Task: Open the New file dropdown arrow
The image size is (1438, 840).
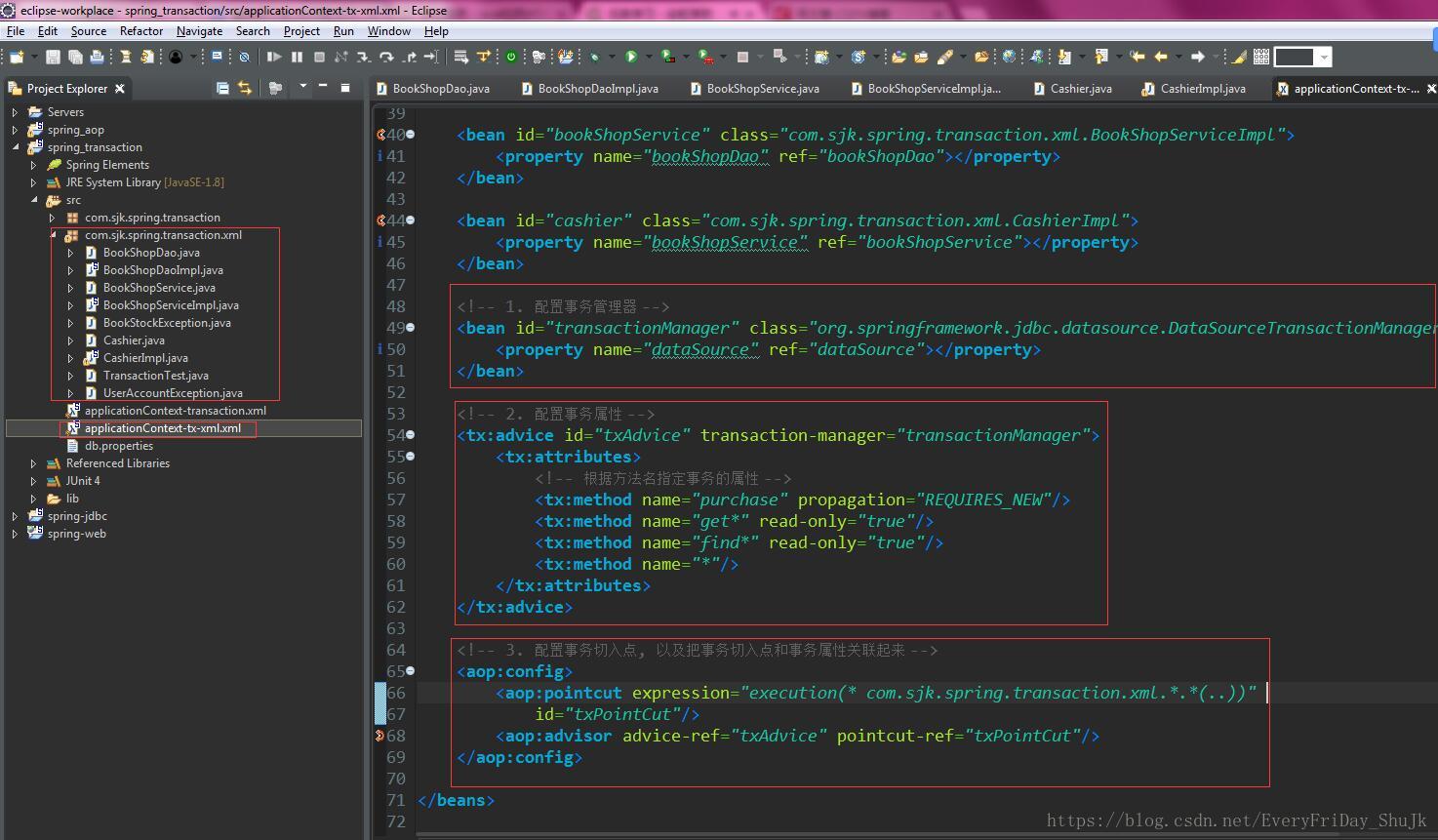Action: [x=34, y=57]
